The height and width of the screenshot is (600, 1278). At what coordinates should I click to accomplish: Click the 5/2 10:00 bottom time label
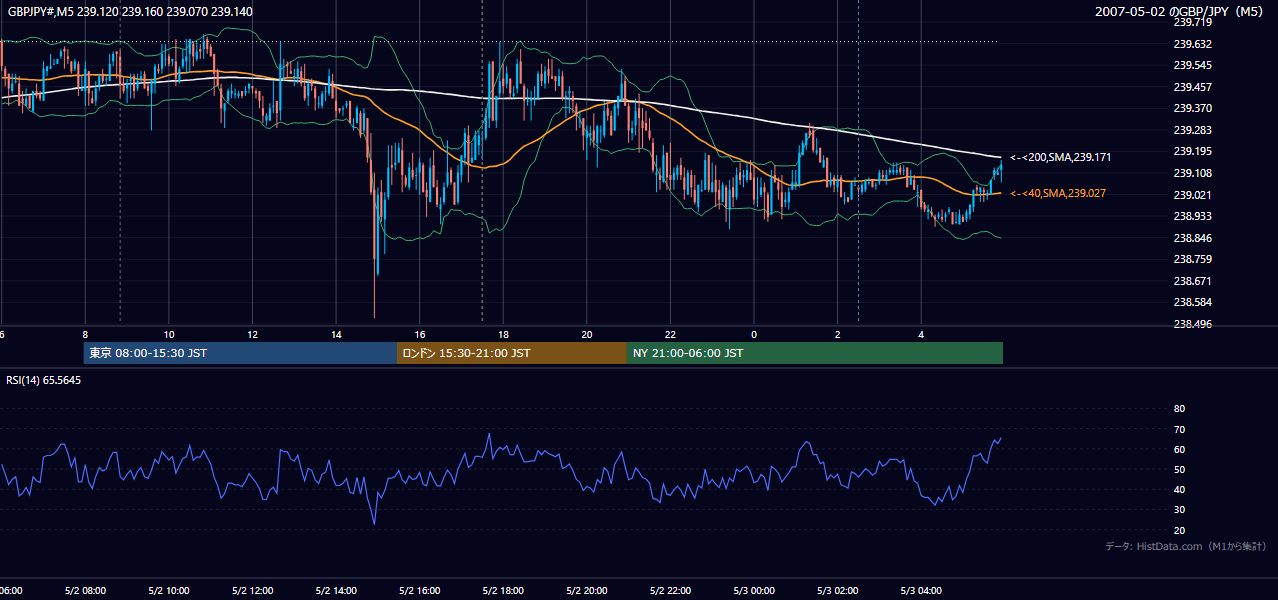tap(168, 591)
